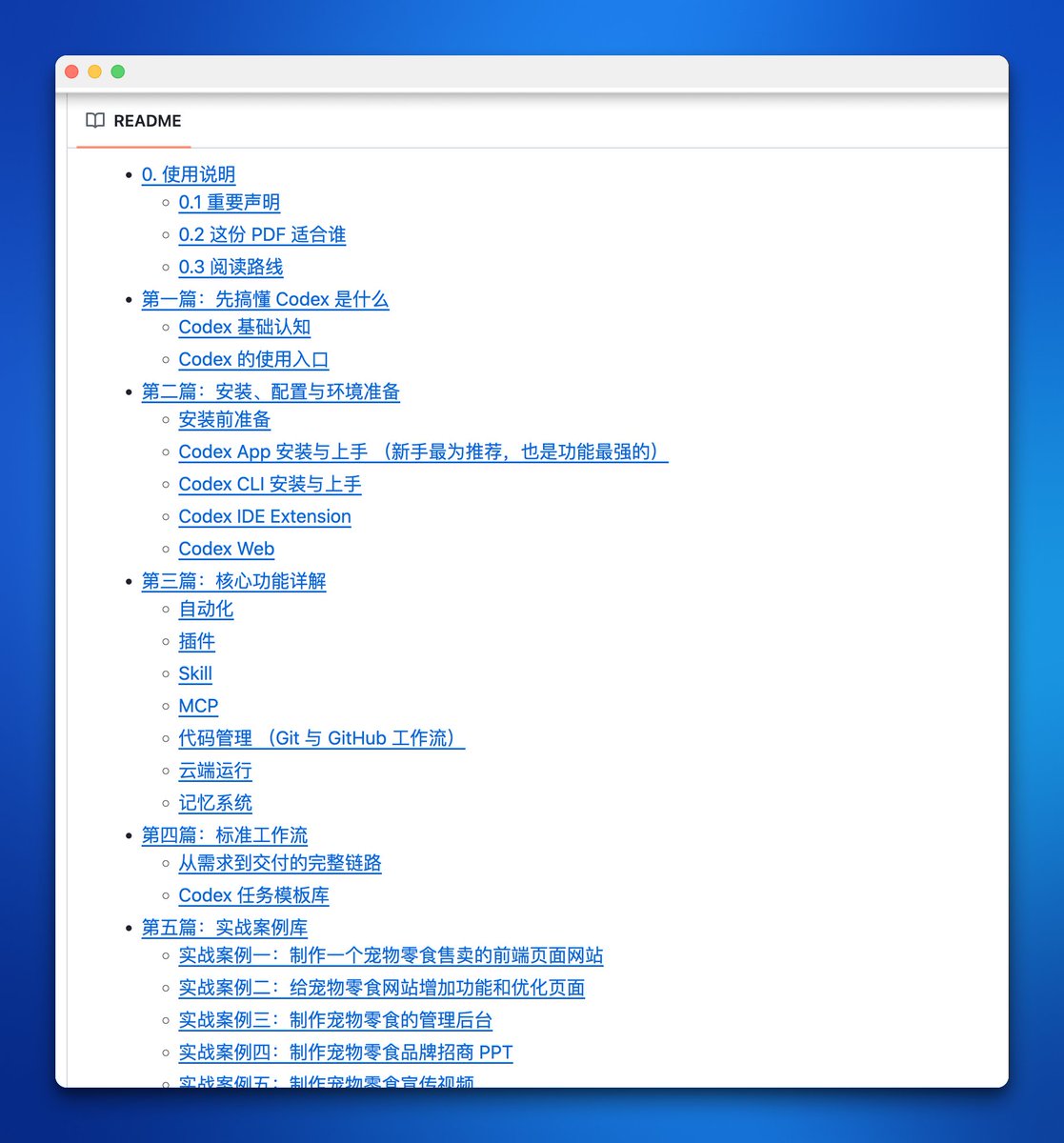Jump to '第五篇：实战案例库' link

click(225, 928)
